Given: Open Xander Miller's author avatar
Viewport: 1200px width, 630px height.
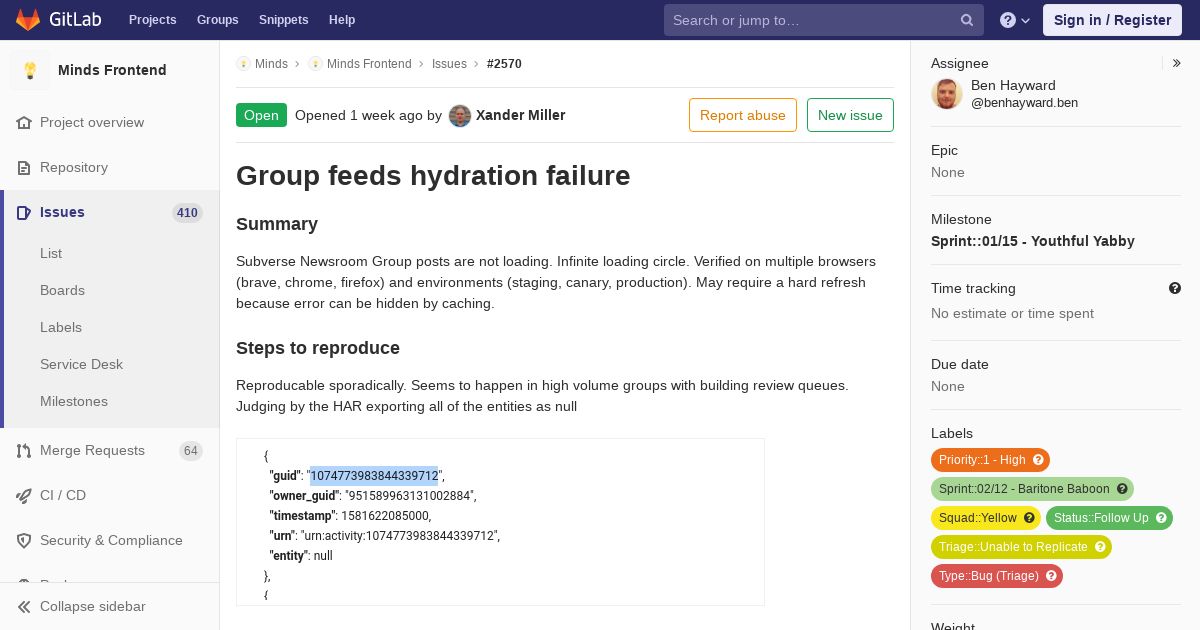Looking at the screenshot, I should point(460,115).
